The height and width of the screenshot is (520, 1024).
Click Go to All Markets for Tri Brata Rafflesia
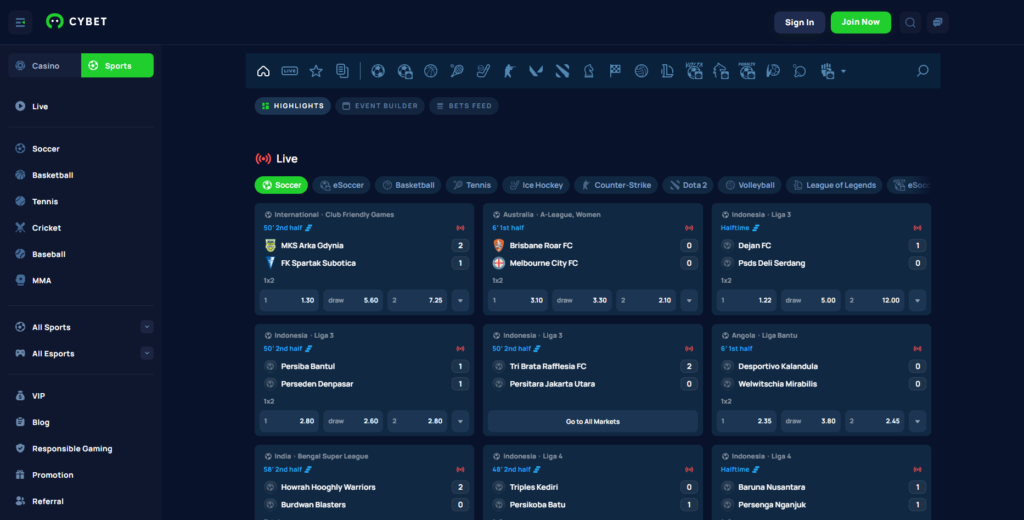click(593, 421)
